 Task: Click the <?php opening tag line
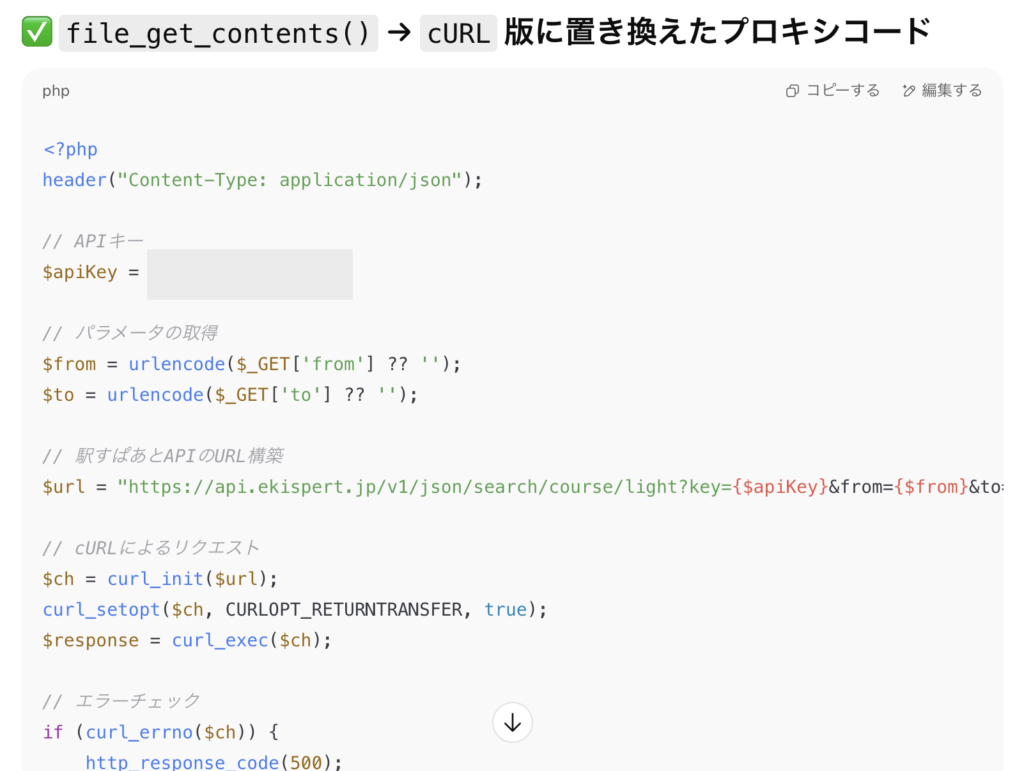(70, 150)
